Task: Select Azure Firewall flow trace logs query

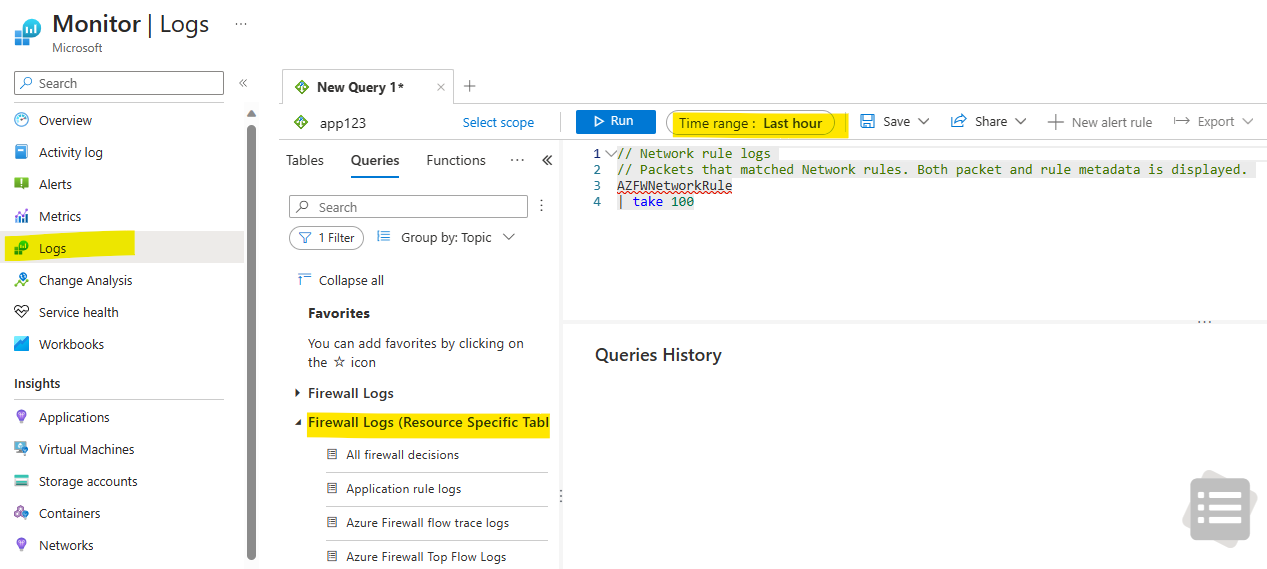Action: (x=427, y=523)
